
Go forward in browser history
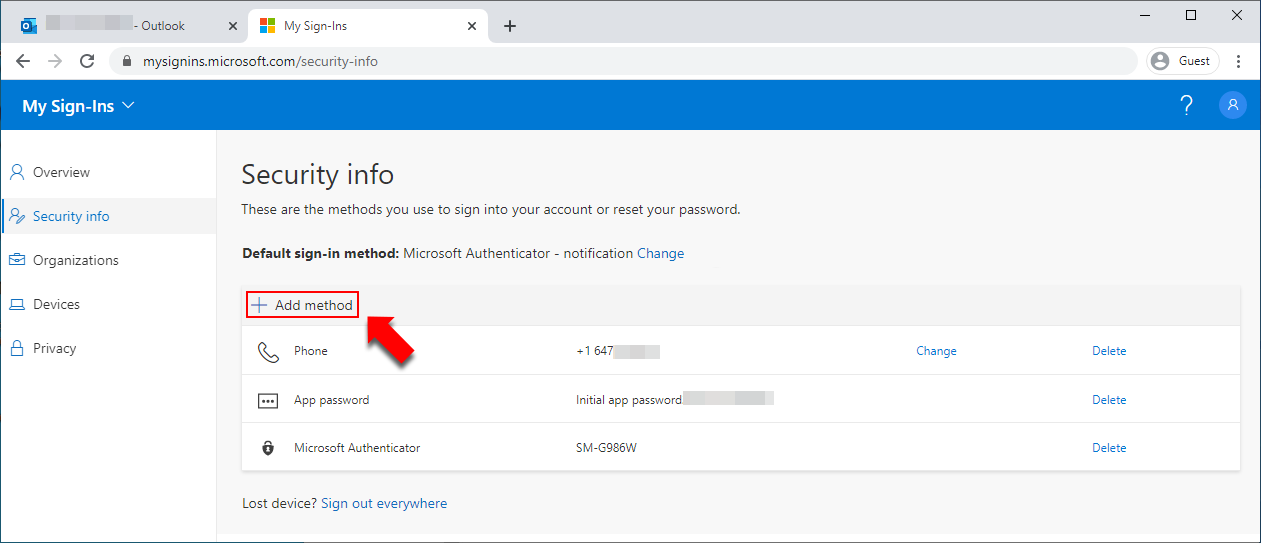(55, 61)
